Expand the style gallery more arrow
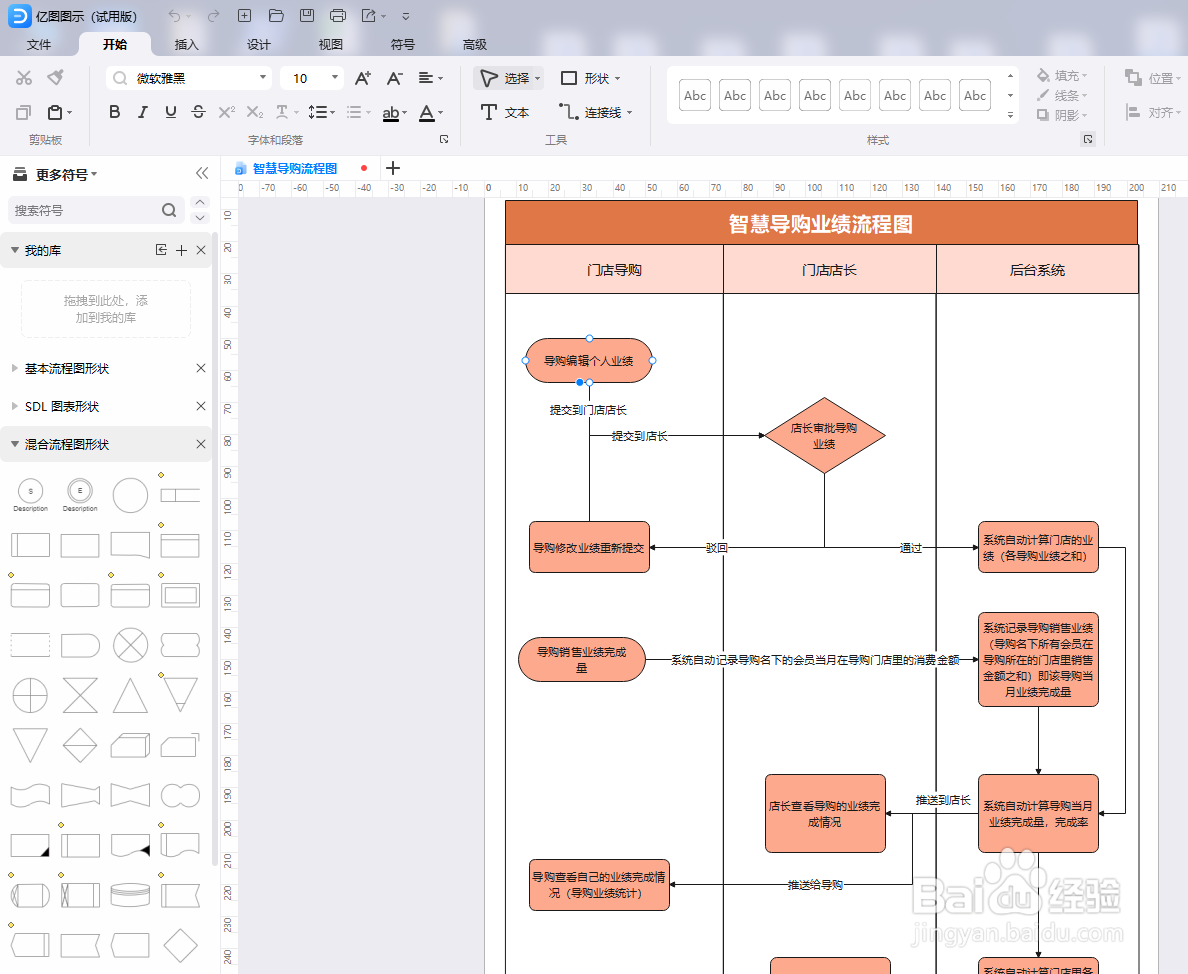1188x974 pixels. pyautogui.click(x=1010, y=115)
